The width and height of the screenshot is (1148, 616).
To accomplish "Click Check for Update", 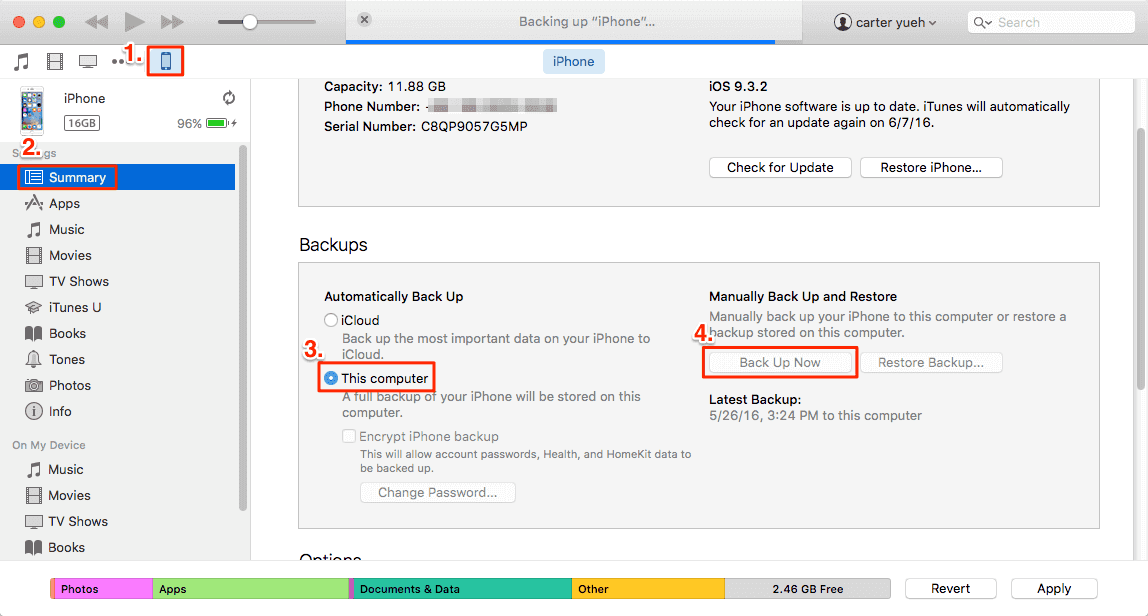I will tap(779, 167).
